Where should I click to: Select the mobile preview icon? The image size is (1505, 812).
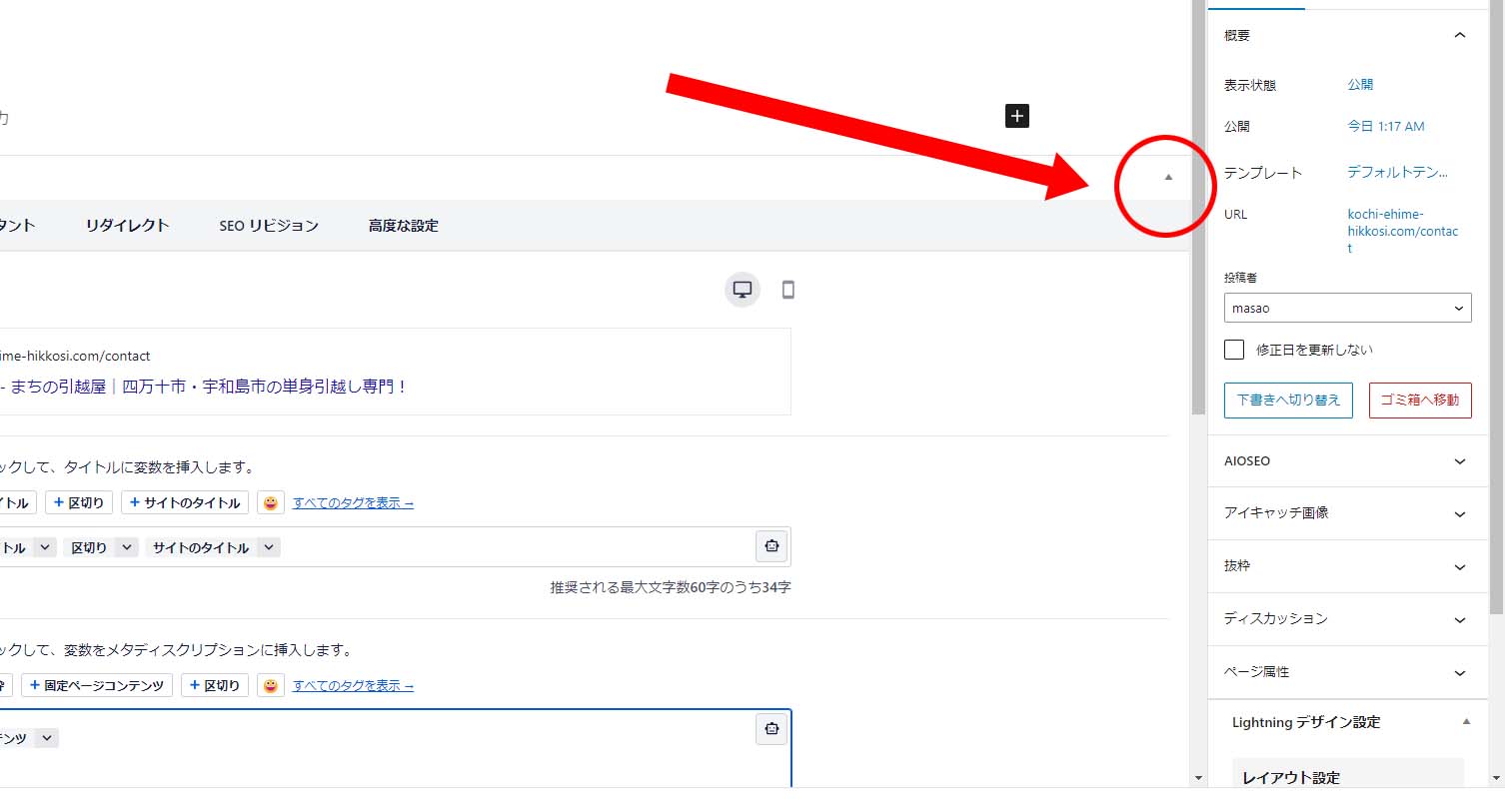[x=787, y=290]
